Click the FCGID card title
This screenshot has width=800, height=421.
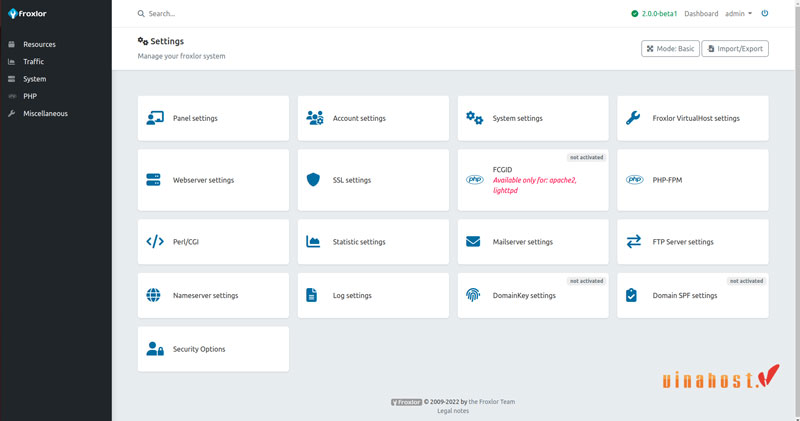click(502, 170)
